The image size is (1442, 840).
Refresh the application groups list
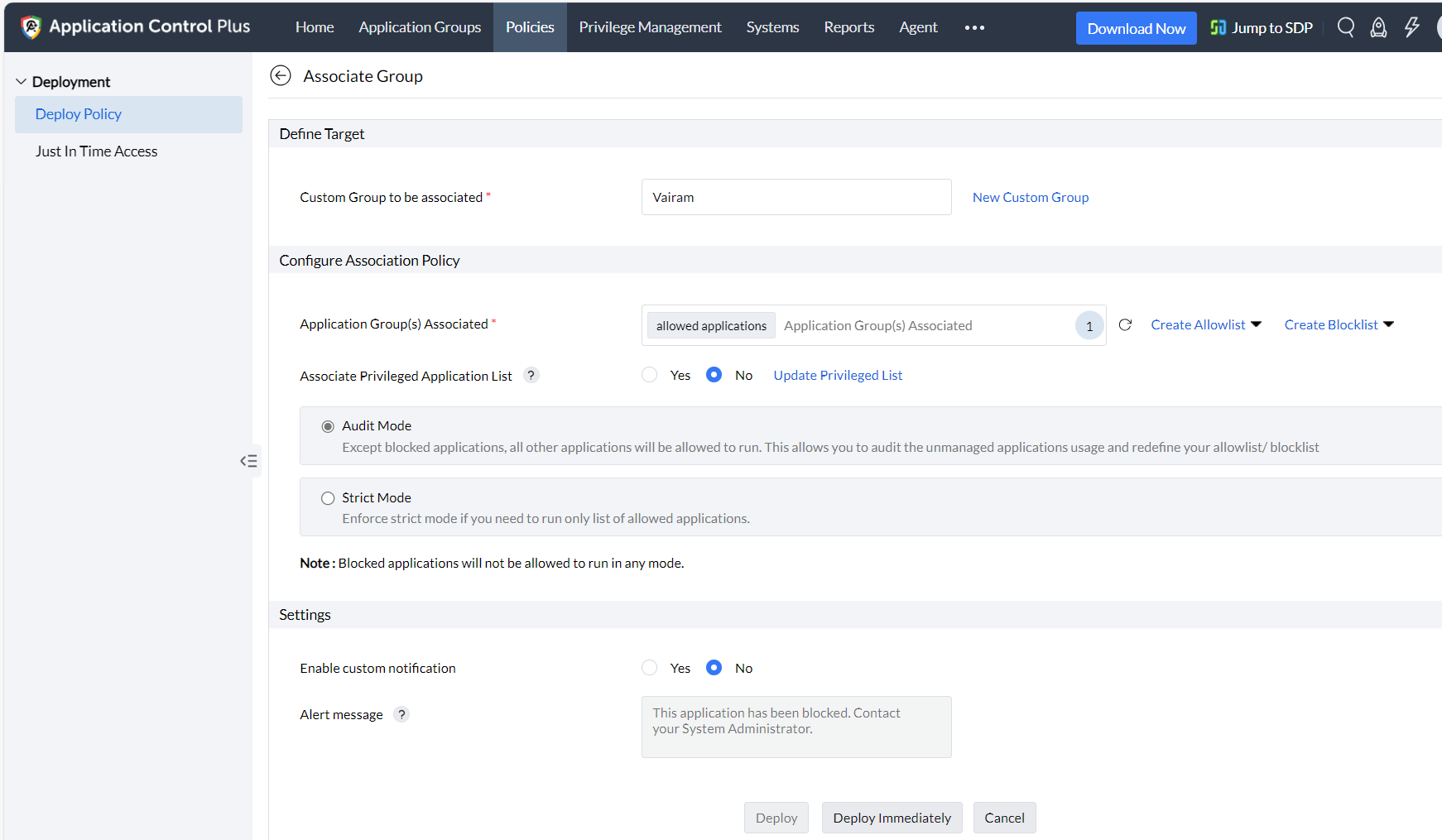1125,325
